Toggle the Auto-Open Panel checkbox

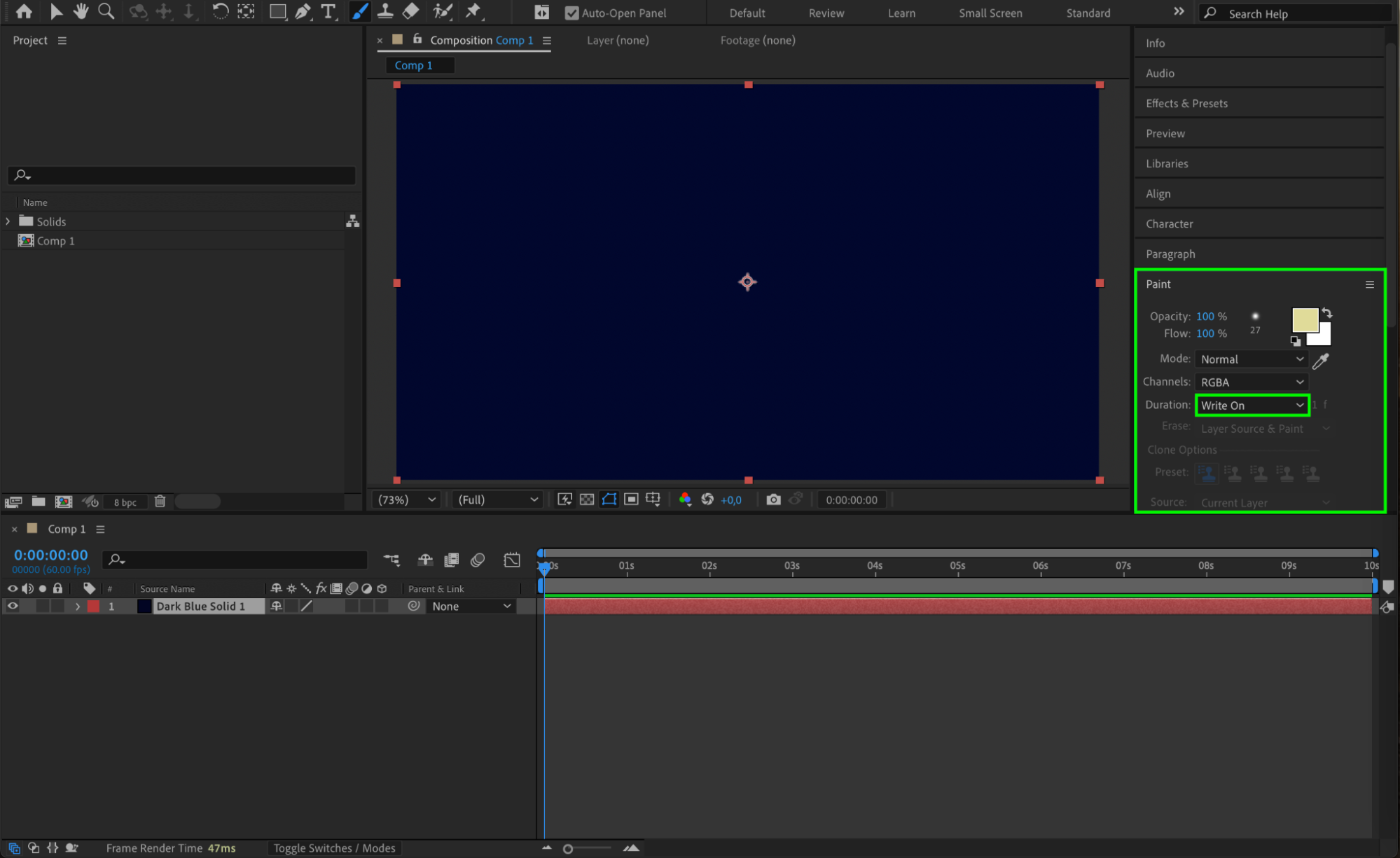point(571,13)
